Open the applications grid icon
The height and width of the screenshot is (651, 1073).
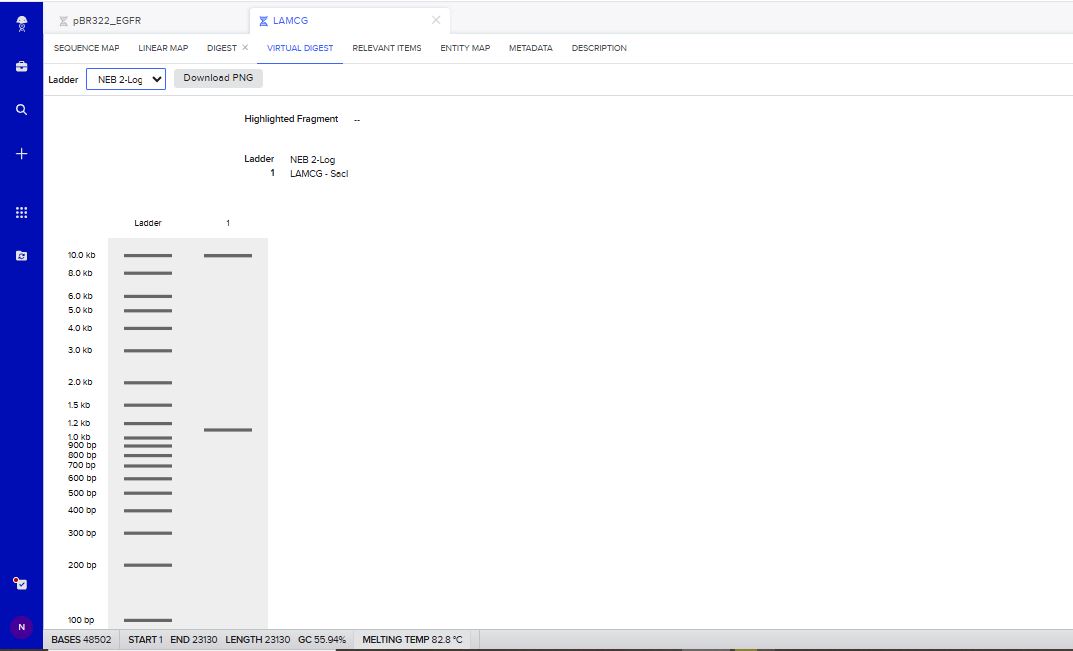tap(21, 212)
